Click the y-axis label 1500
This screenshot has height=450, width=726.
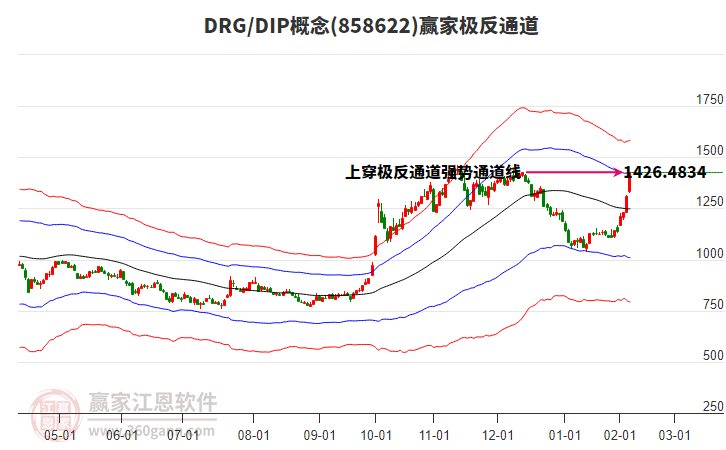coord(709,150)
